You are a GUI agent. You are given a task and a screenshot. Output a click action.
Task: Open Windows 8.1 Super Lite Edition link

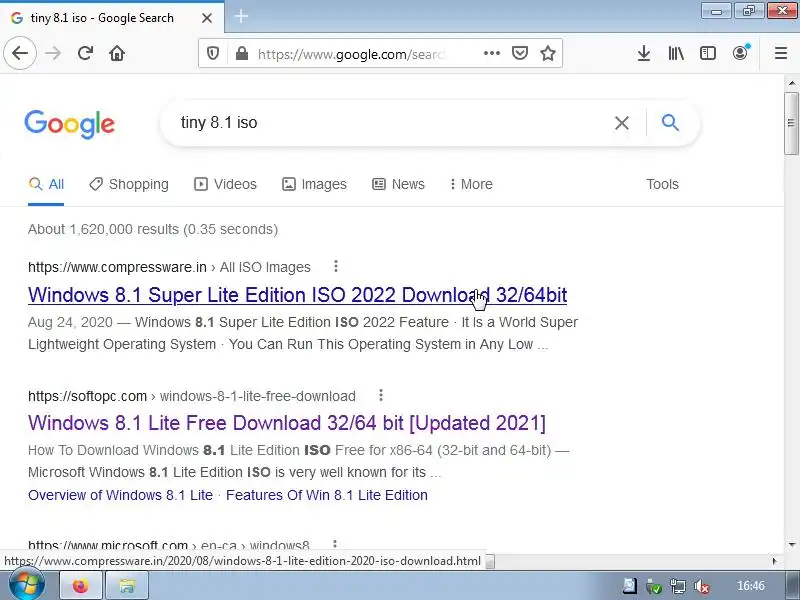(x=297, y=295)
